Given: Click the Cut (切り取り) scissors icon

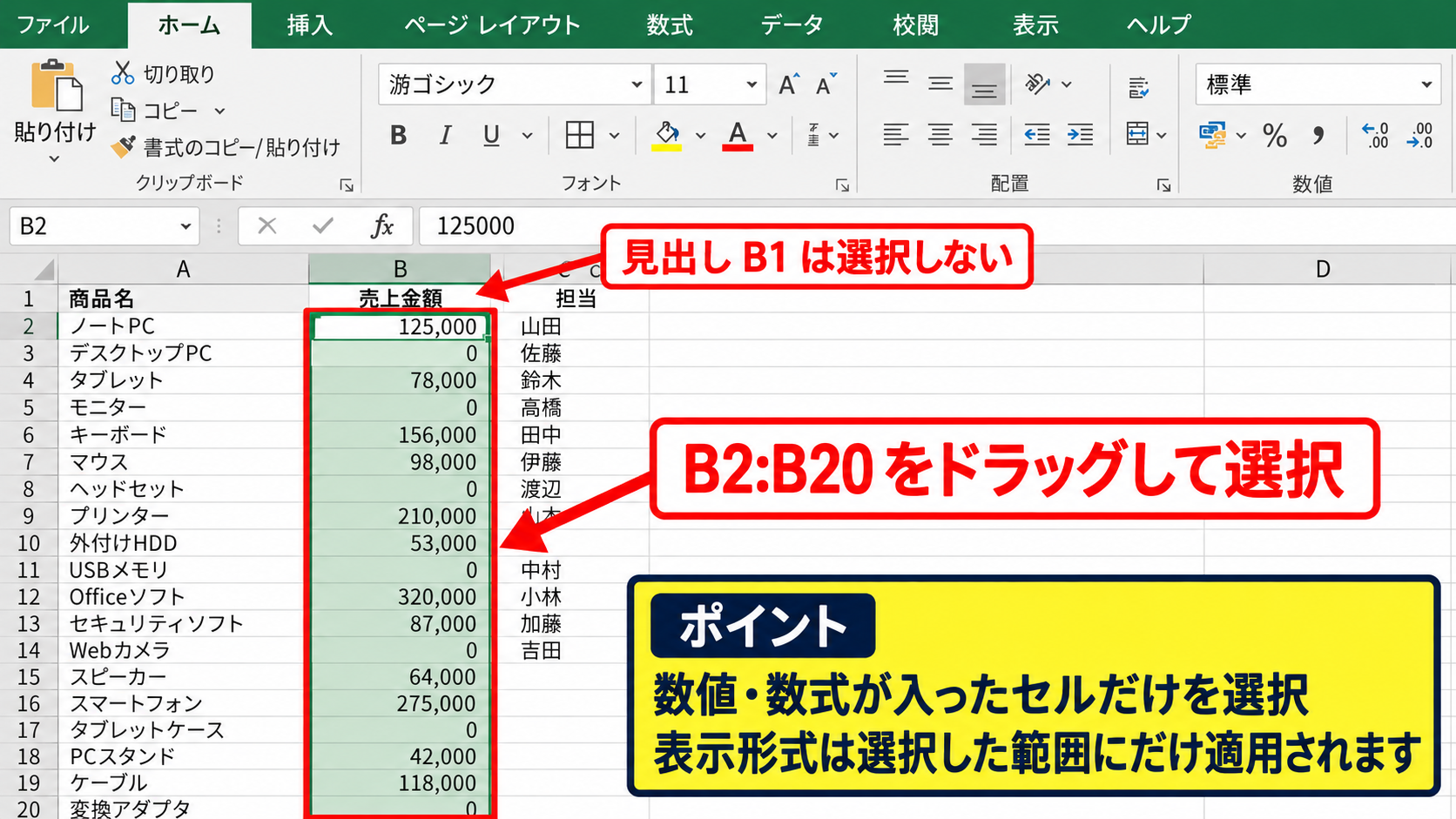Looking at the screenshot, I should pyautogui.click(x=122, y=73).
